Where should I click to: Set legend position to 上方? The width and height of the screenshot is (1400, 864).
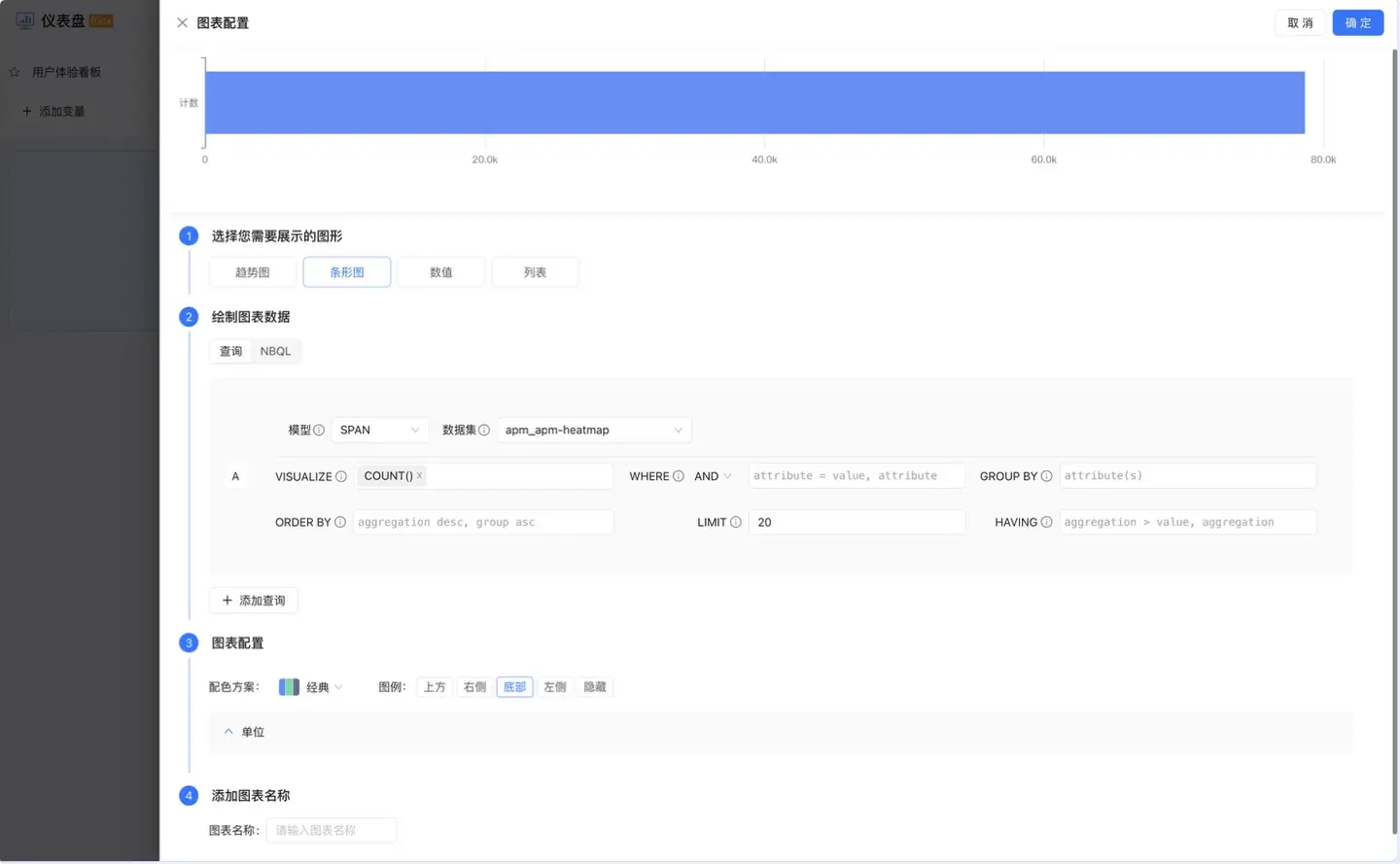coord(435,687)
